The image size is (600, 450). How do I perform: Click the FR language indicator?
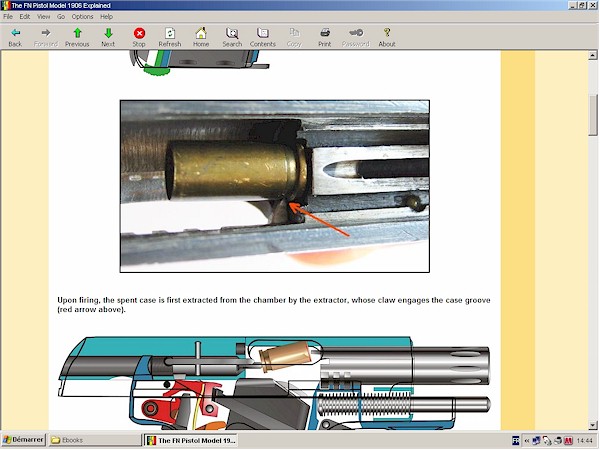pyautogui.click(x=515, y=440)
